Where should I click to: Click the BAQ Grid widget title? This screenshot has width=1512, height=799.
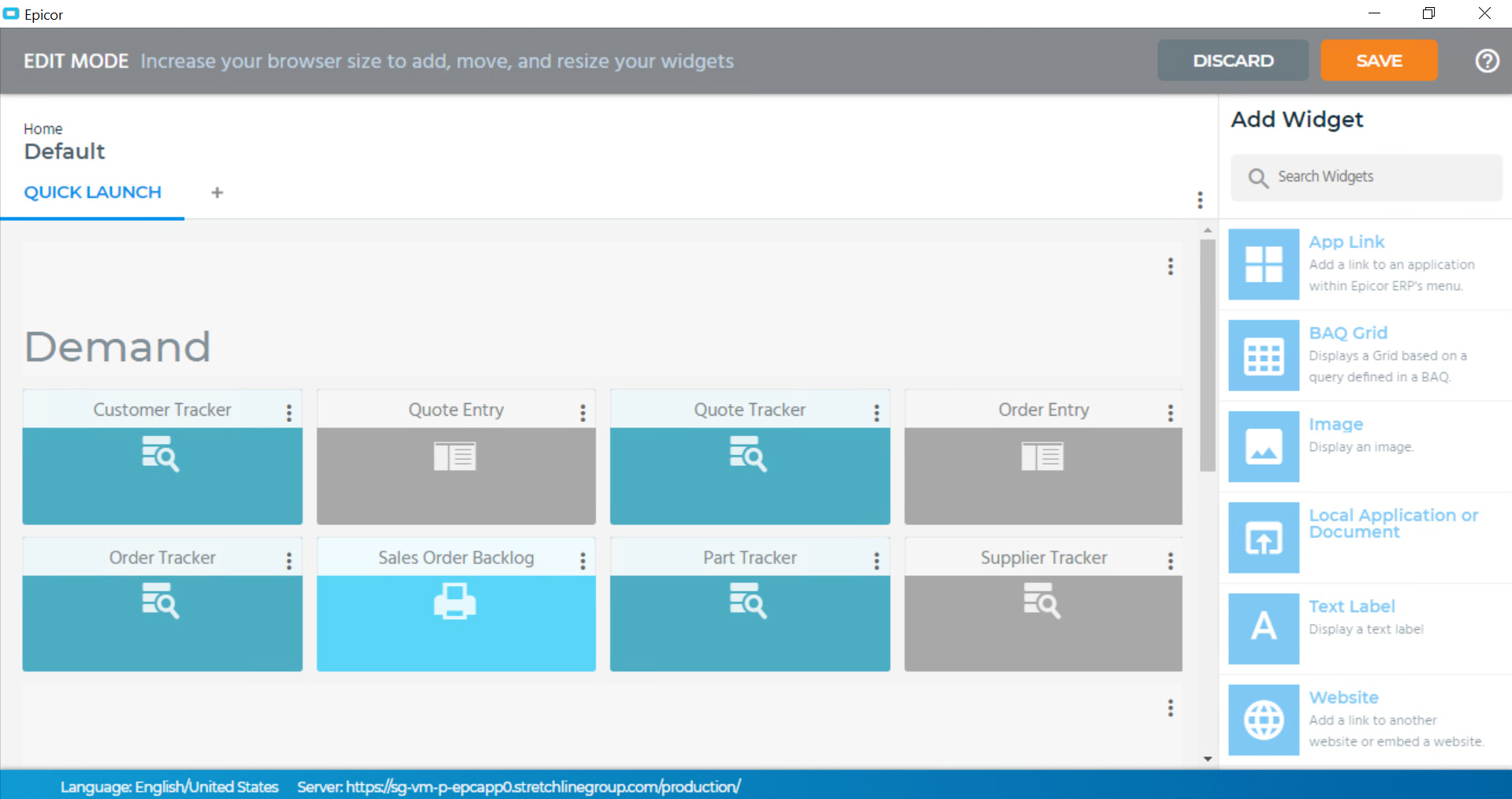coord(1348,333)
